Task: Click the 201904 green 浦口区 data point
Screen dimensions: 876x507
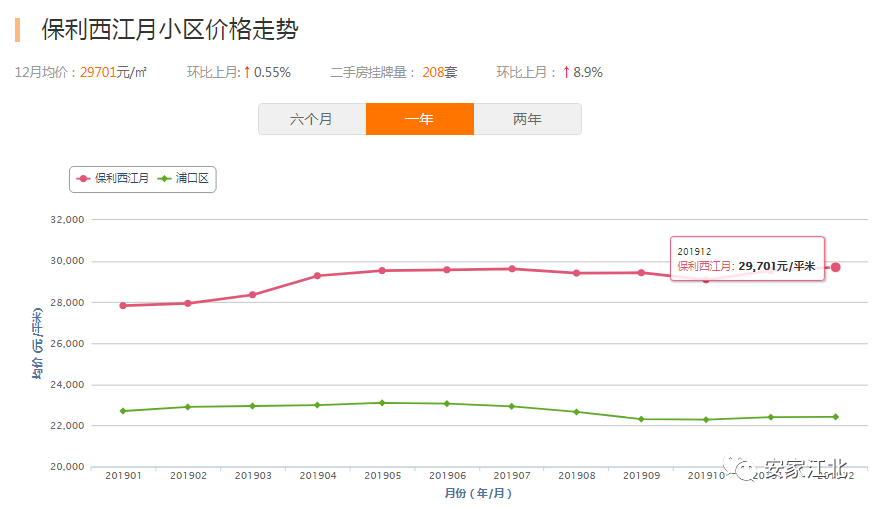Action: click(x=317, y=405)
